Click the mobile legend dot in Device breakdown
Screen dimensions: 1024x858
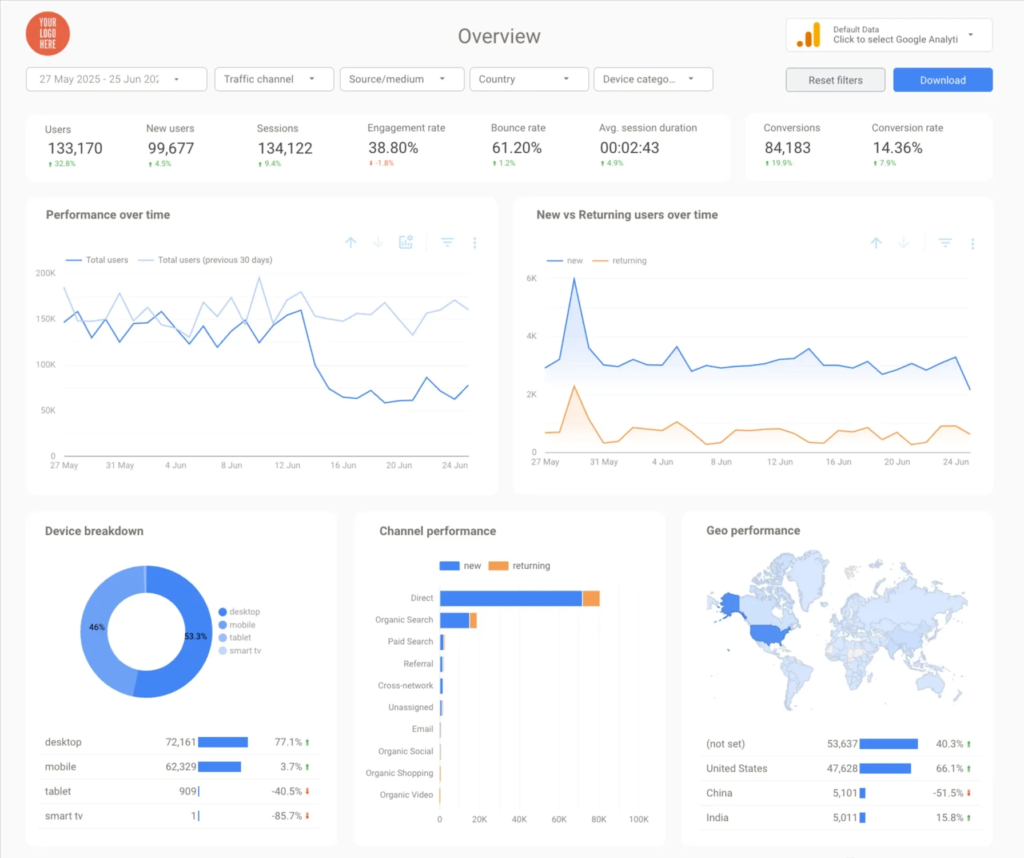tap(223, 625)
